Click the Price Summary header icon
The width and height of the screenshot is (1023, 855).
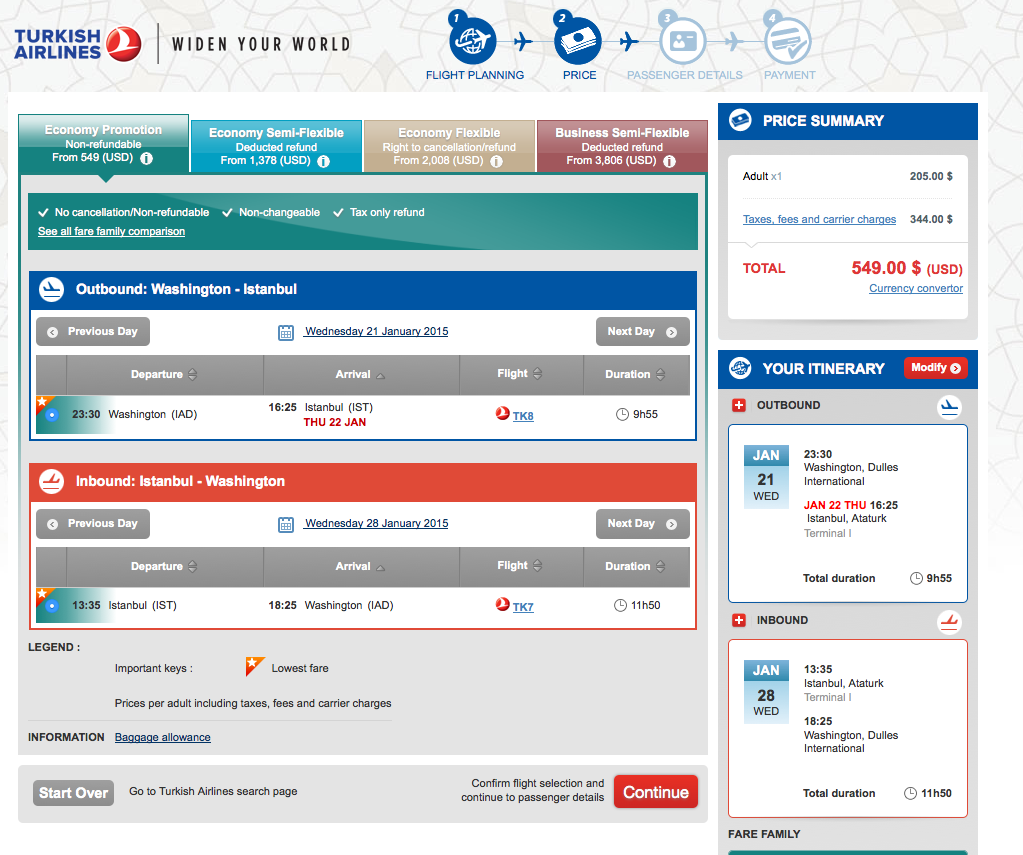point(740,120)
